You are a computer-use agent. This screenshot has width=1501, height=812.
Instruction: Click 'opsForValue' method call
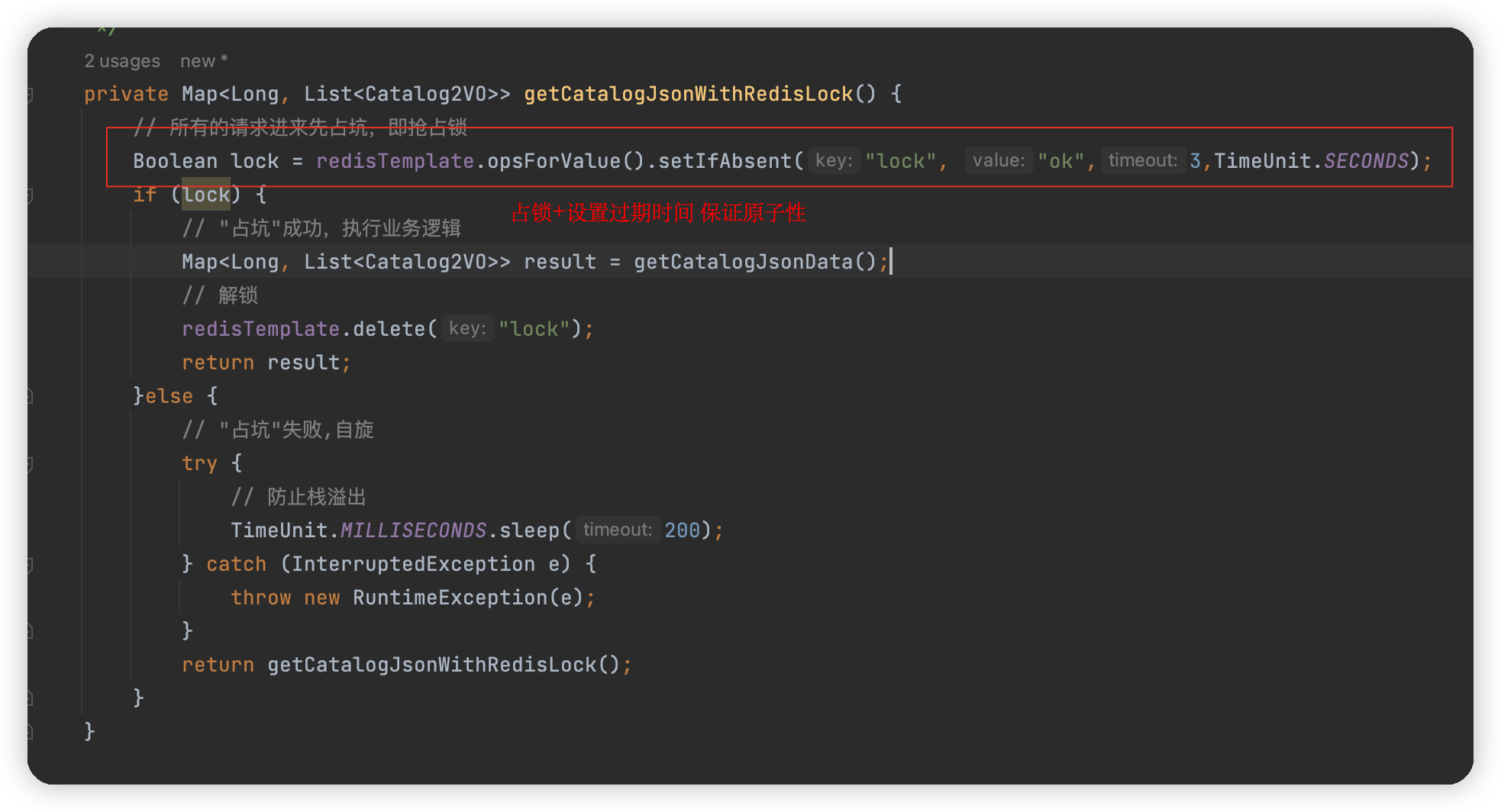[554, 161]
